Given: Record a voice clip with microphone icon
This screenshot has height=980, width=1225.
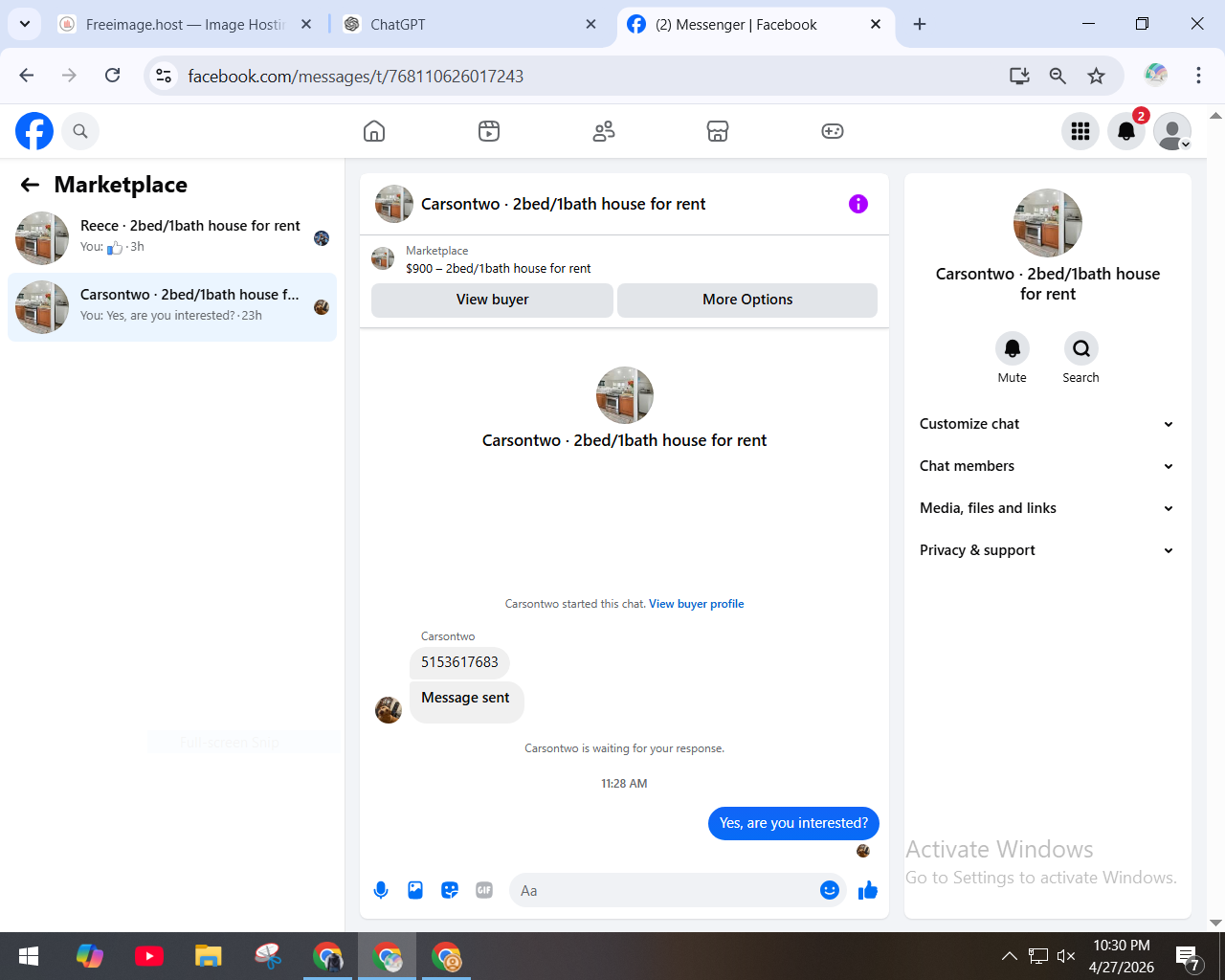Looking at the screenshot, I should point(381,891).
